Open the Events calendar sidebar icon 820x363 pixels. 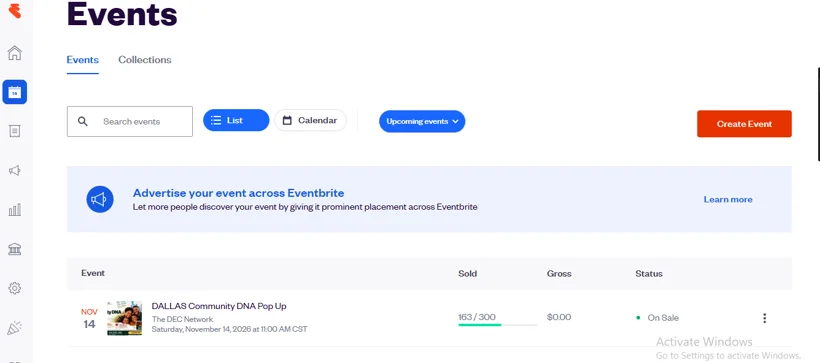[15, 92]
